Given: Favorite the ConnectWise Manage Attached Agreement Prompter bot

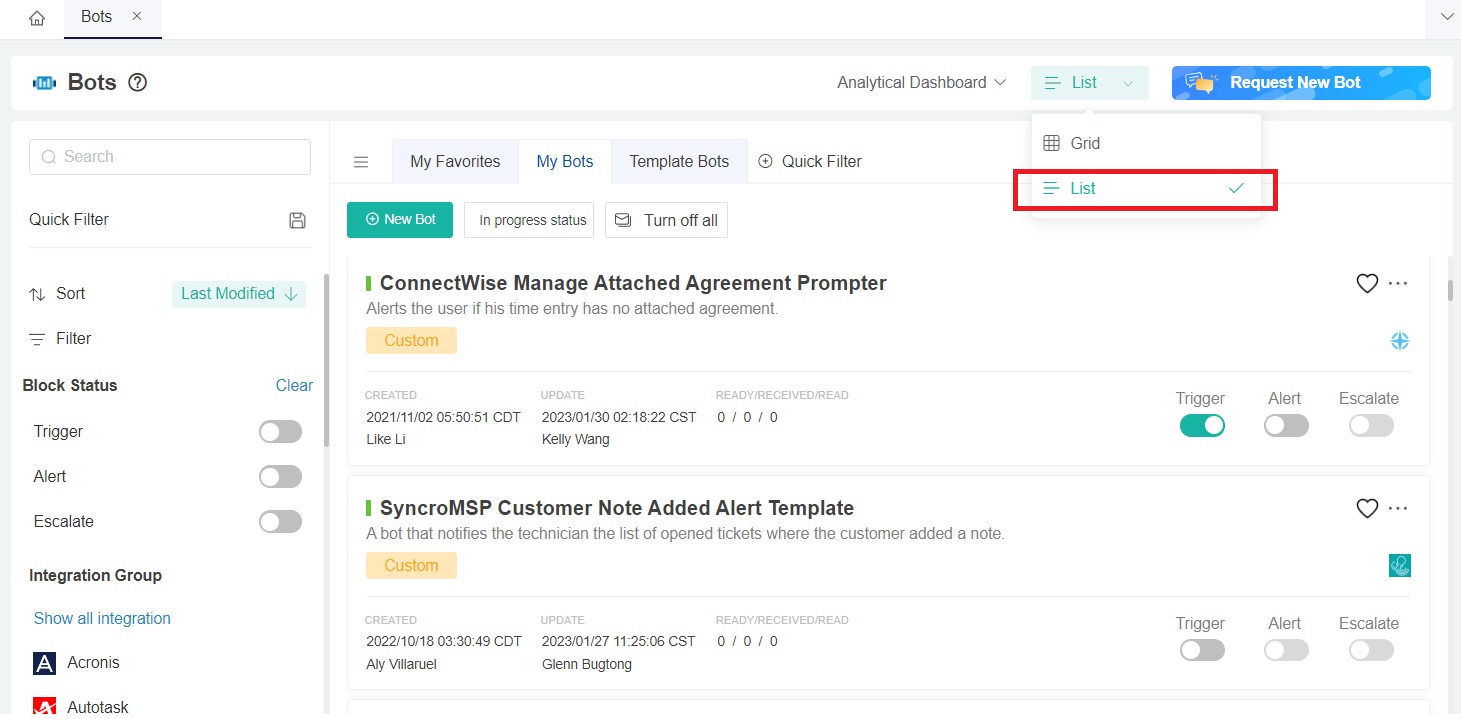Looking at the screenshot, I should (x=1366, y=284).
